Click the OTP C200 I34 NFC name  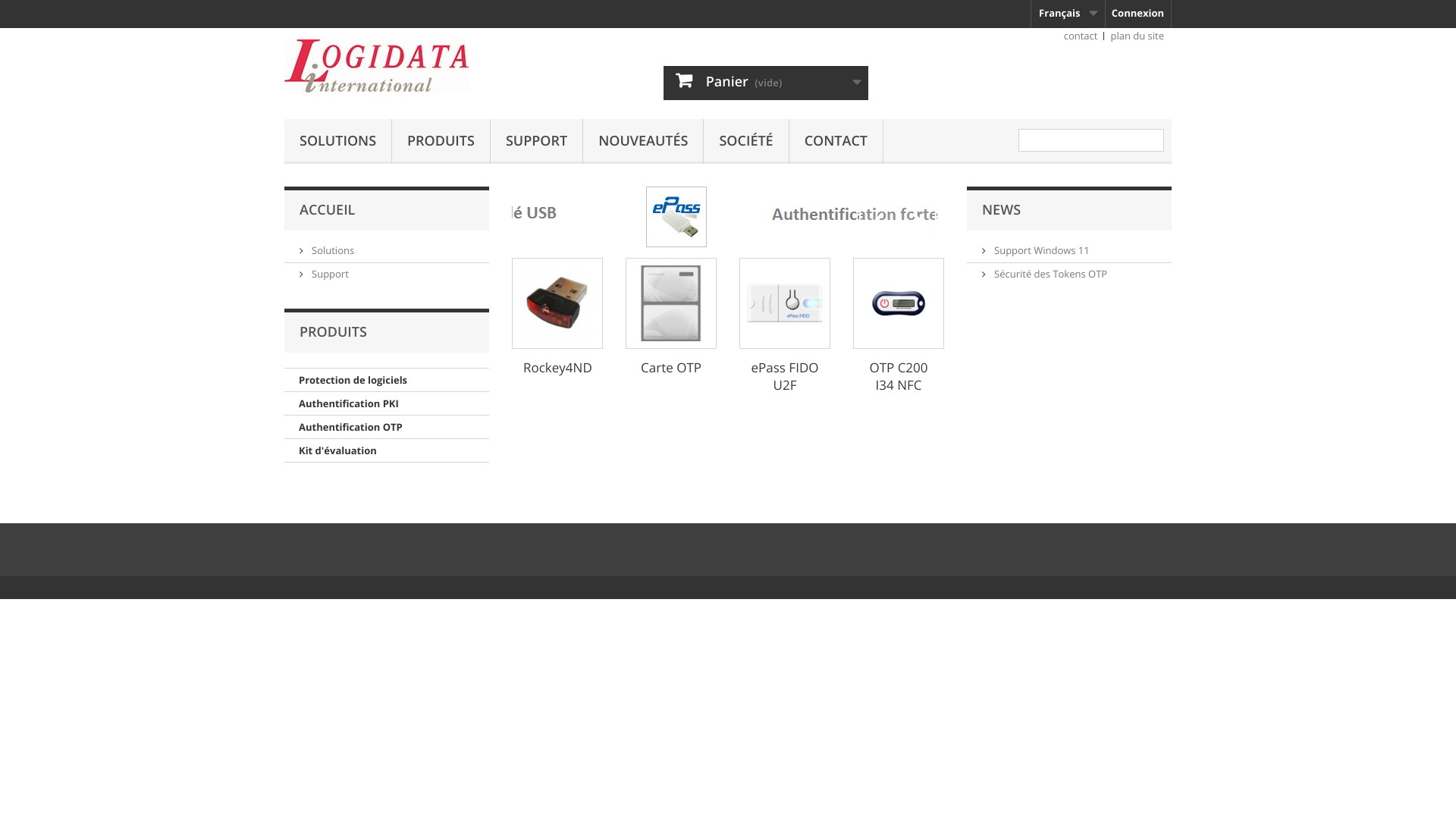point(899,377)
